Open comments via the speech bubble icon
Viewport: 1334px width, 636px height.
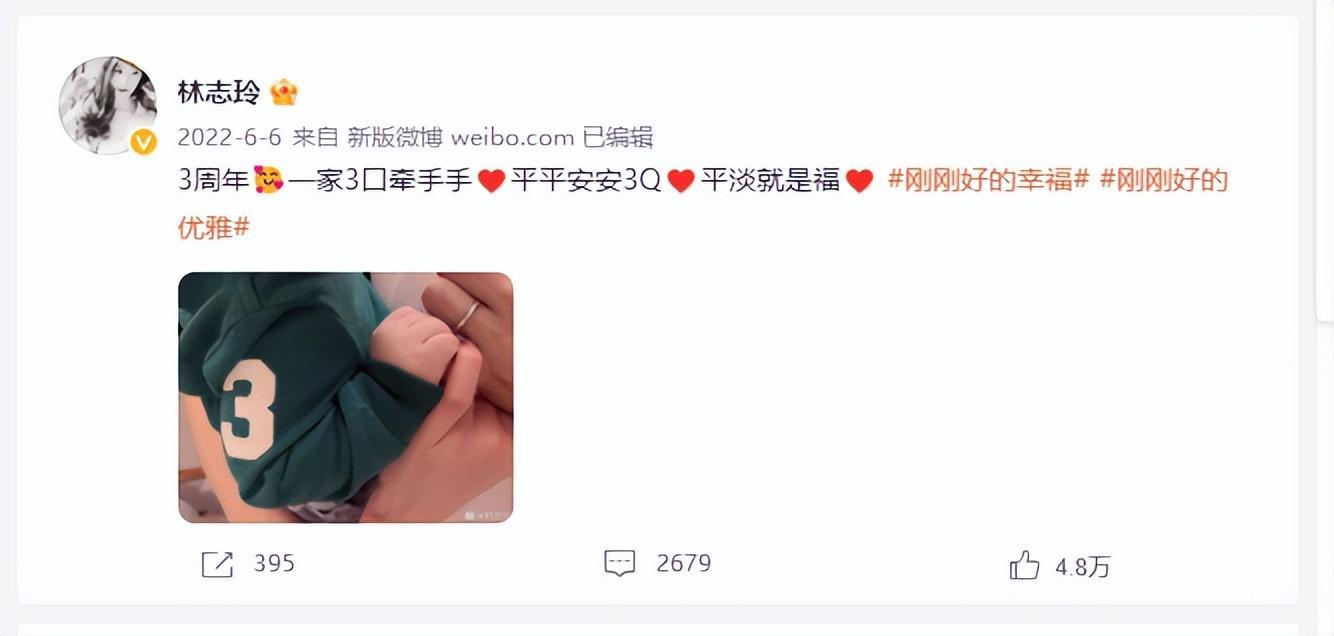point(620,564)
